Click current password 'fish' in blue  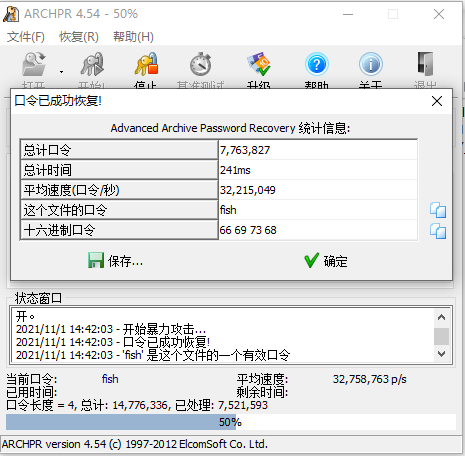click(x=110, y=379)
